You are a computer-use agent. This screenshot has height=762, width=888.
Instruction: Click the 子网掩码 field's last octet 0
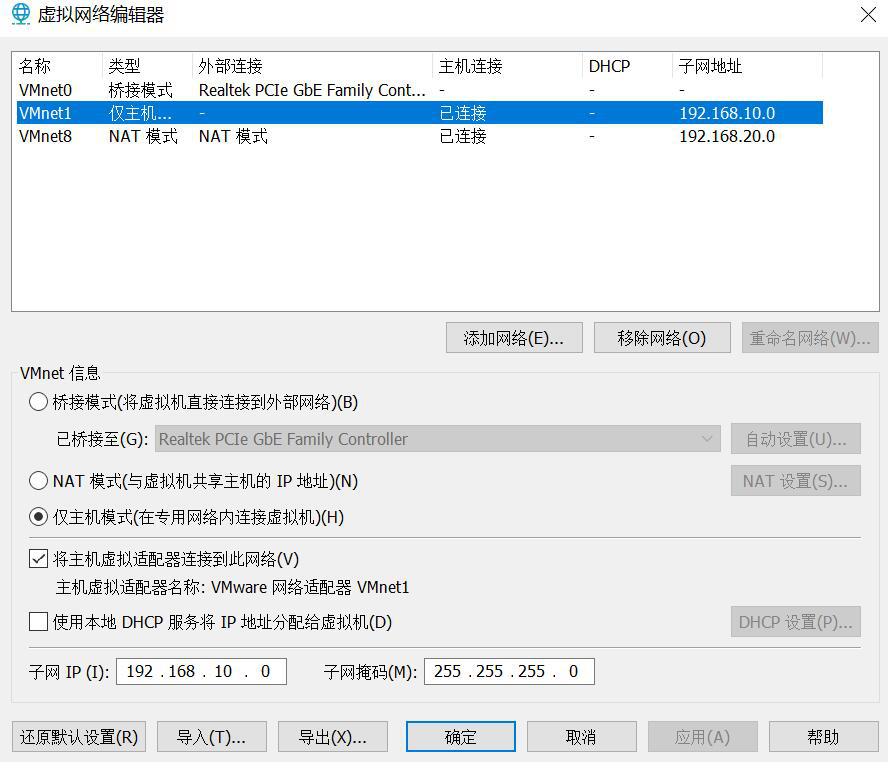coord(573,671)
